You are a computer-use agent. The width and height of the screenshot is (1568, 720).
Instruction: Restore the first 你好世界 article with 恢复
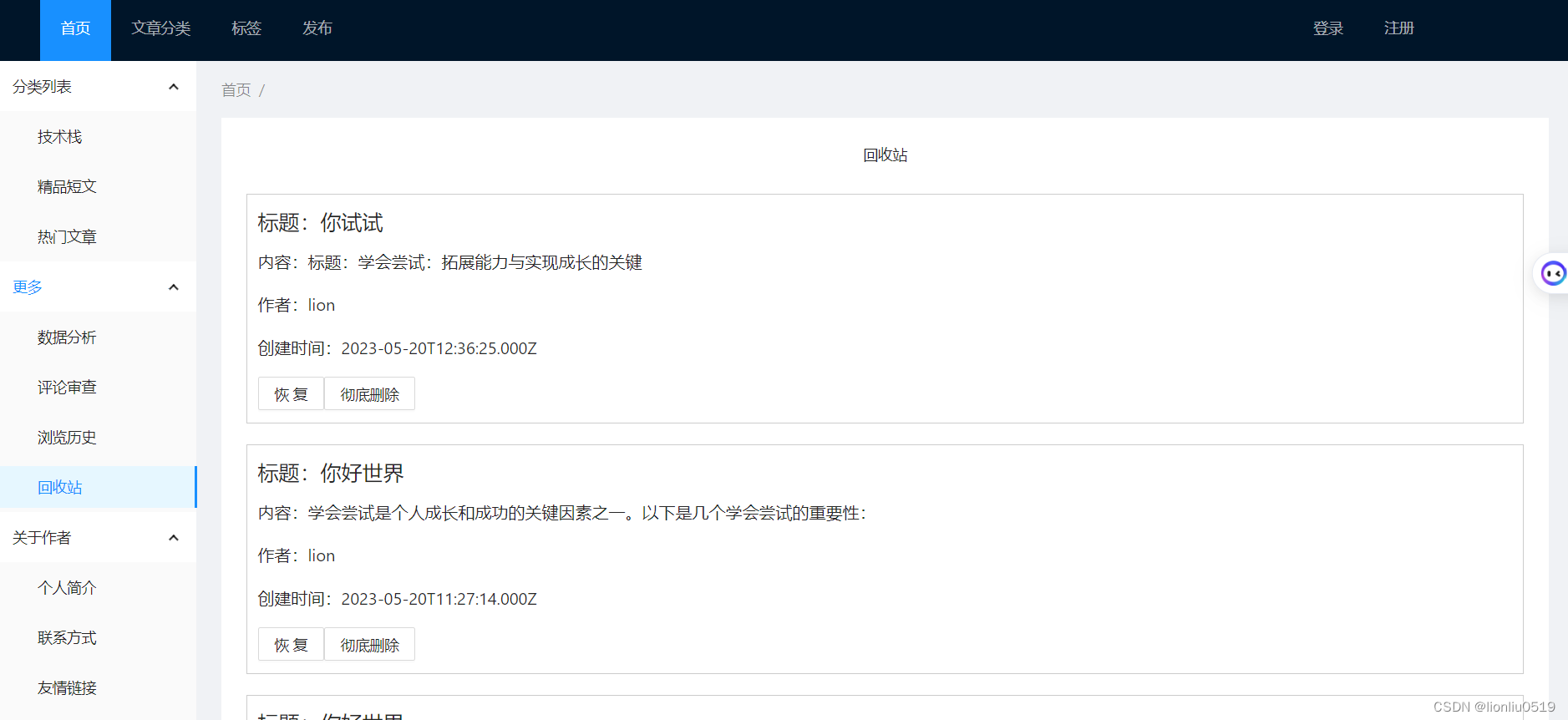pyautogui.click(x=291, y=645)
